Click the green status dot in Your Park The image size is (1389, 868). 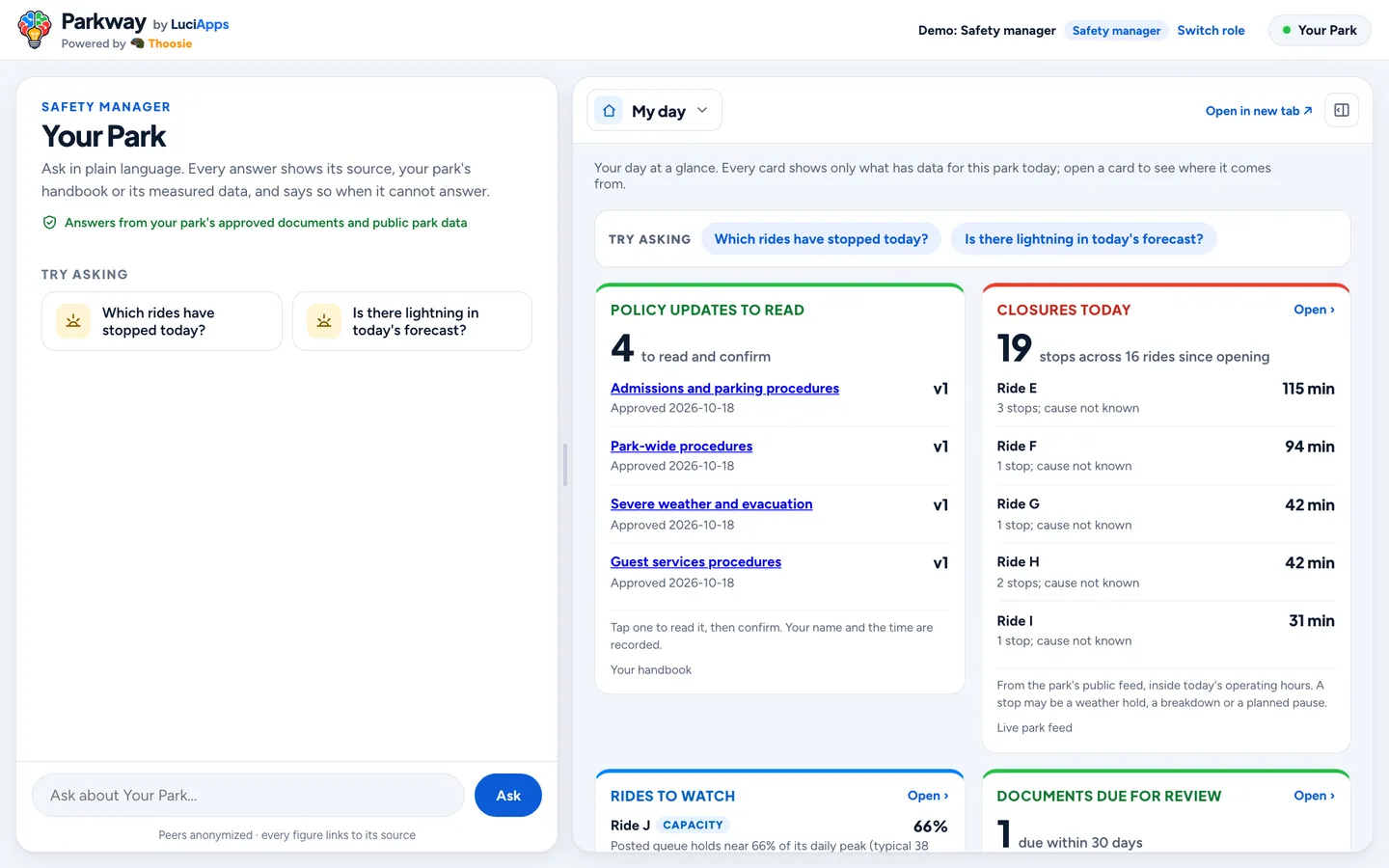point(1286,30)
